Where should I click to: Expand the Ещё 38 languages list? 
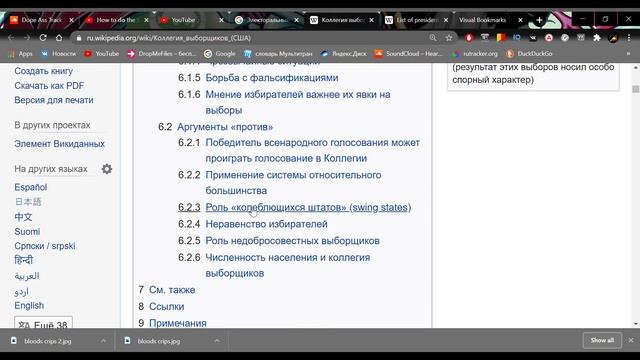(x=43, y=323)
